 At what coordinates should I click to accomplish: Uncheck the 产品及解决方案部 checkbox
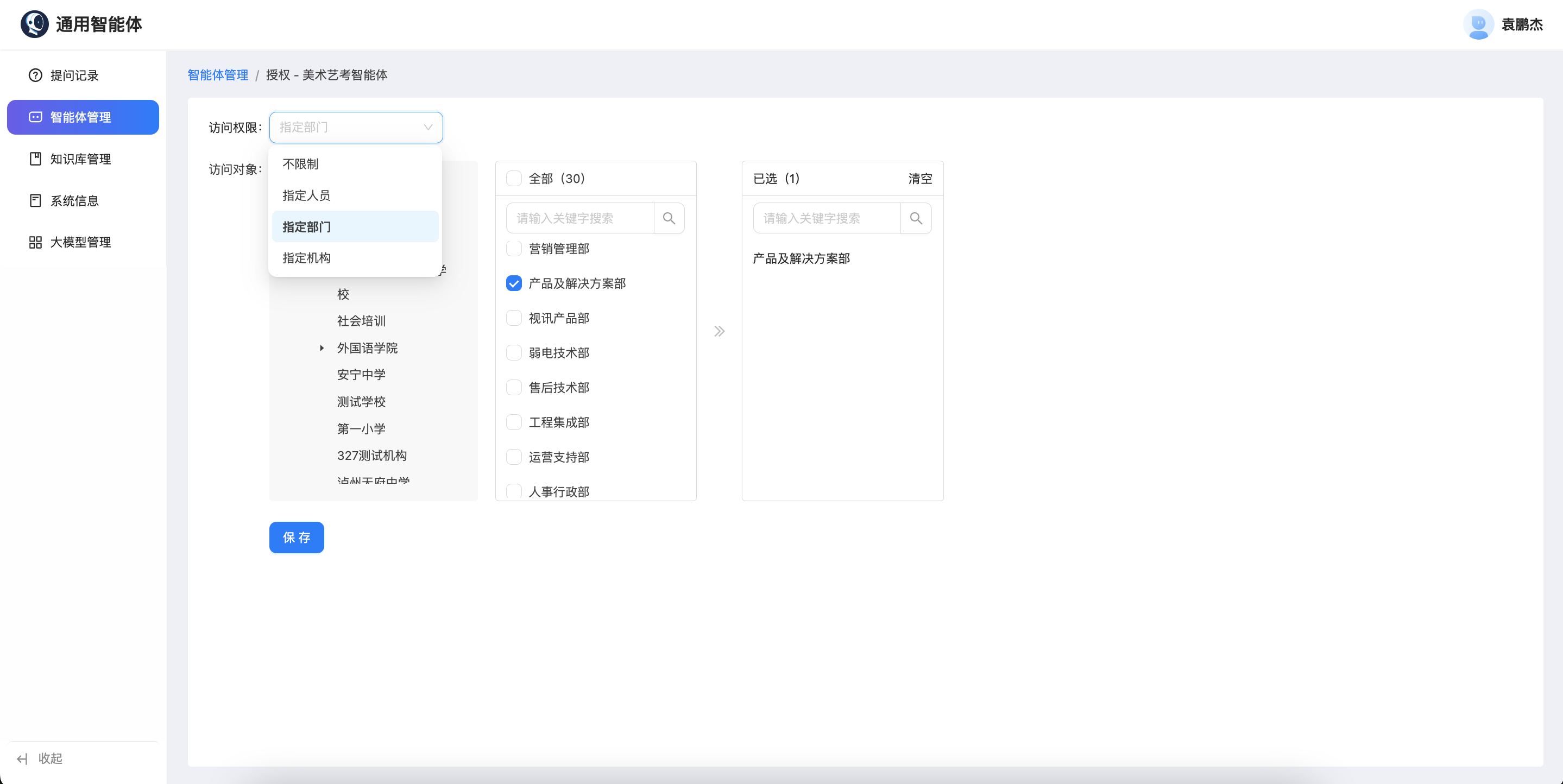click(x=514, y=283)
